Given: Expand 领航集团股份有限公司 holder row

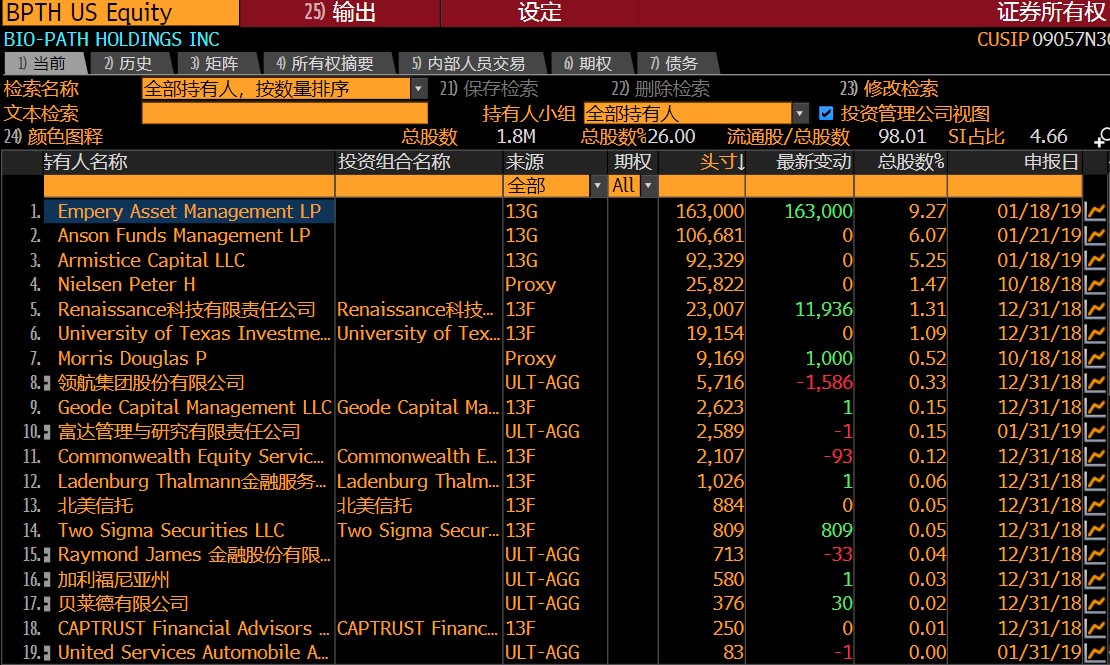Looking at the screenshot, I should (x=47, y=383).
